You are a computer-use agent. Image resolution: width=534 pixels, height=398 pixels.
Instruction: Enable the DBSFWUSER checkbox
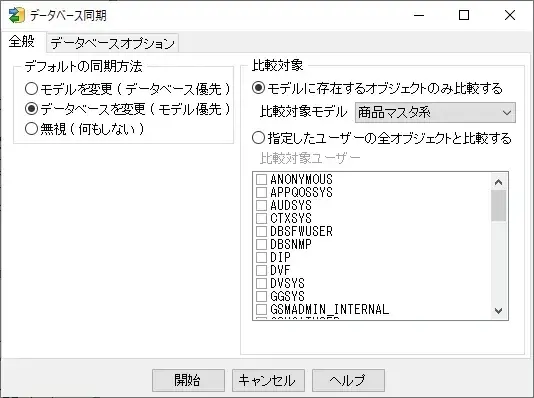(x=261, y=231)
